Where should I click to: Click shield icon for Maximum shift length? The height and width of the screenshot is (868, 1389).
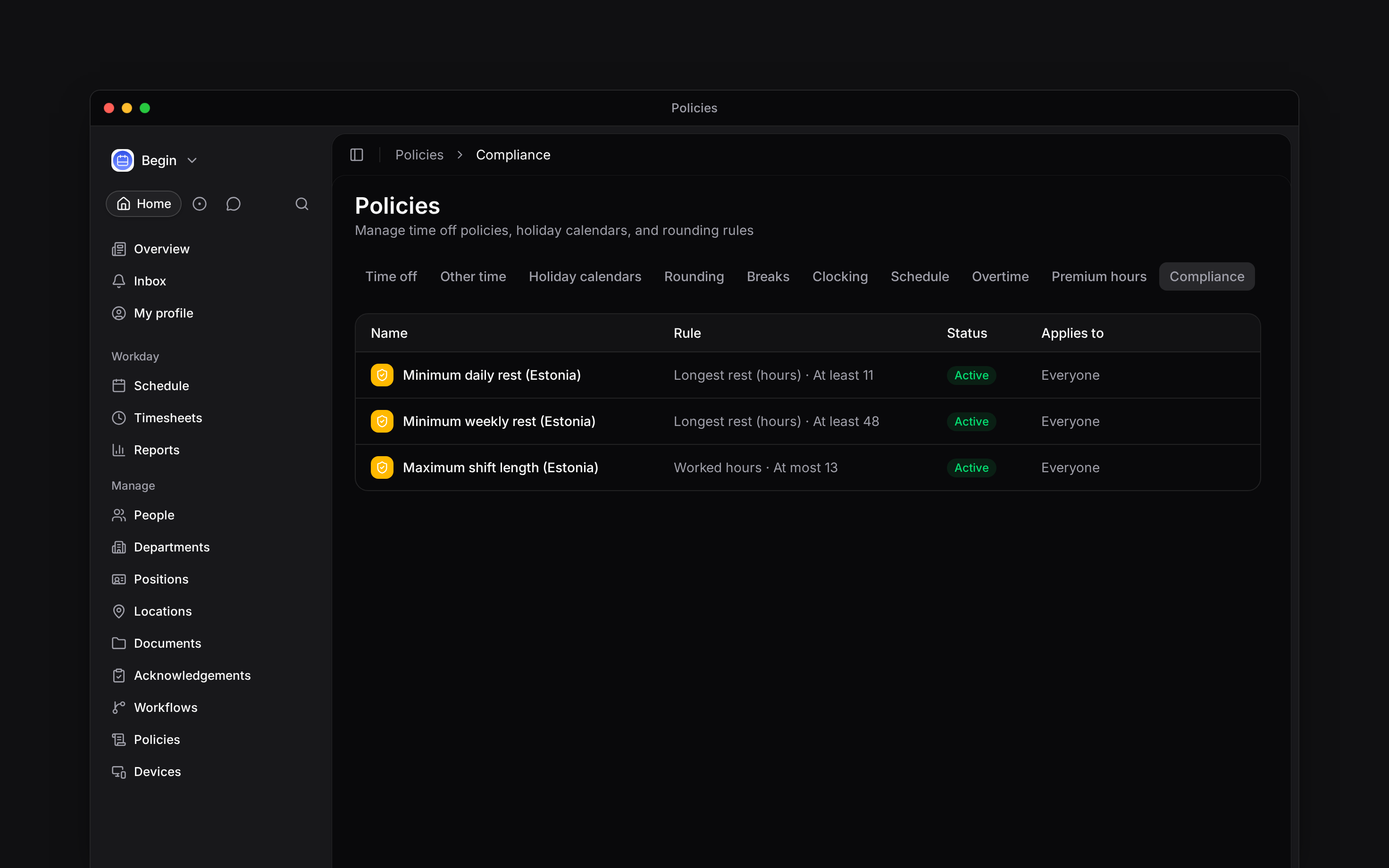click(x=382, y=468)
